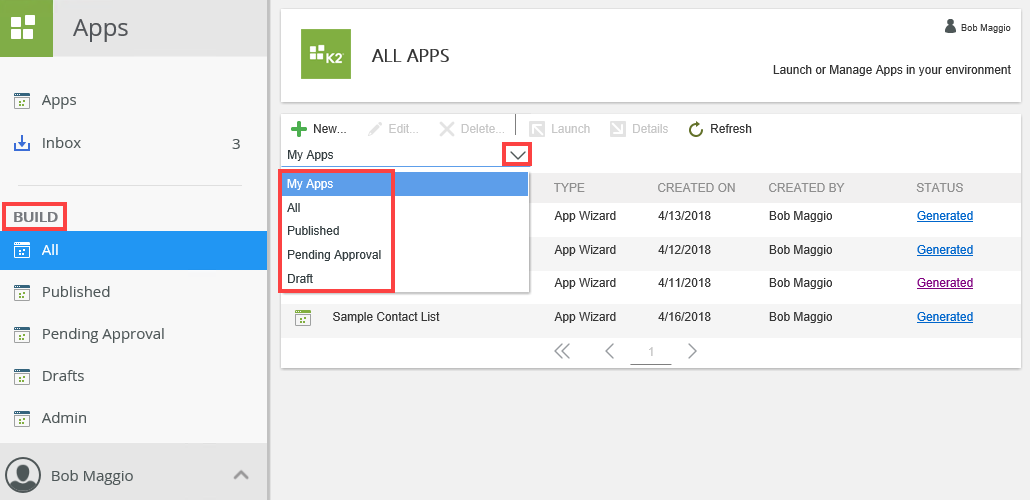Open Generated status link for Sample Contact List
The height and width of the screenshot is (500, 1030).
[x=944, y=317]
